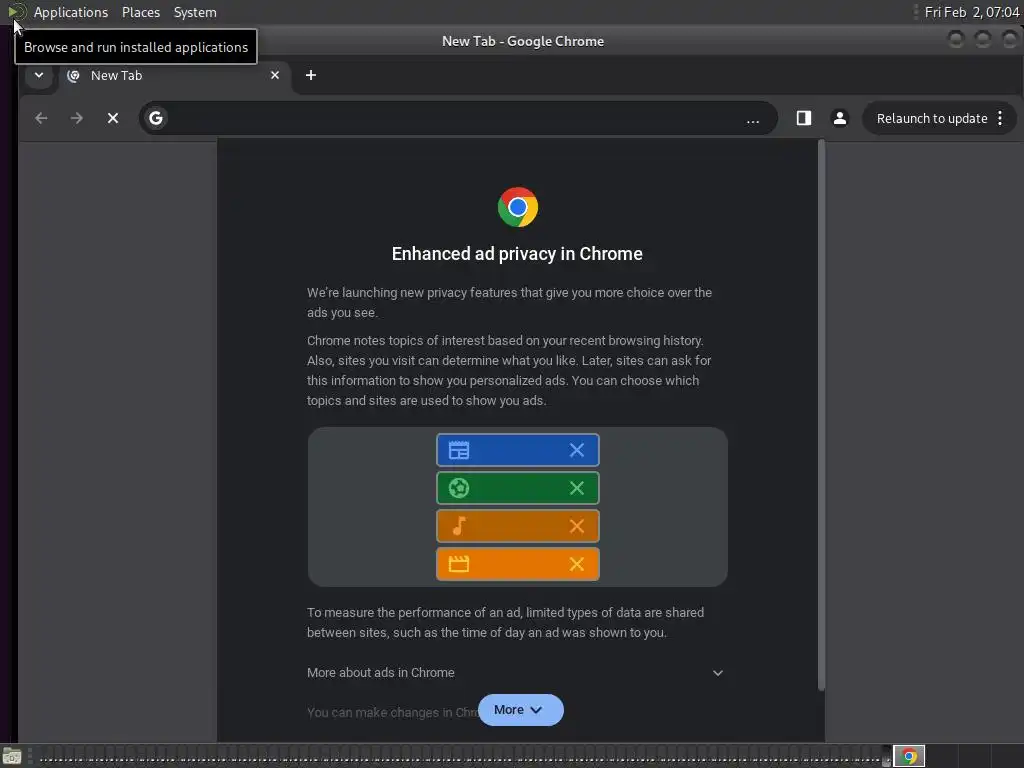Click heading Enhanced ad privacy in Chrome
The height and width of the screenshot is (768, 1024).
[517, 253]
